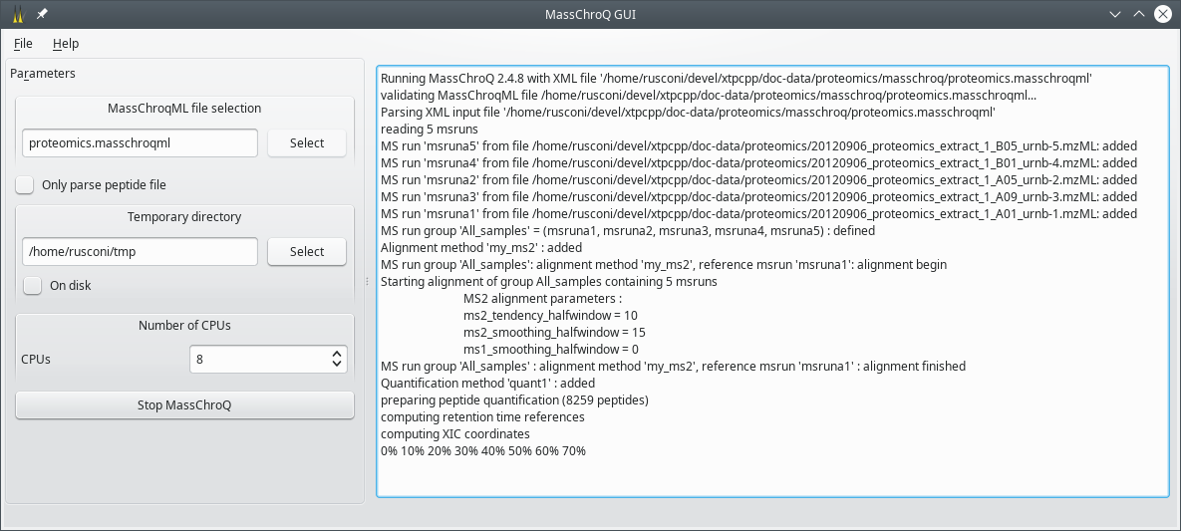Increase CPUs count with up arrow
Viewport: 1181px width, 531px height.
[337, 353]
